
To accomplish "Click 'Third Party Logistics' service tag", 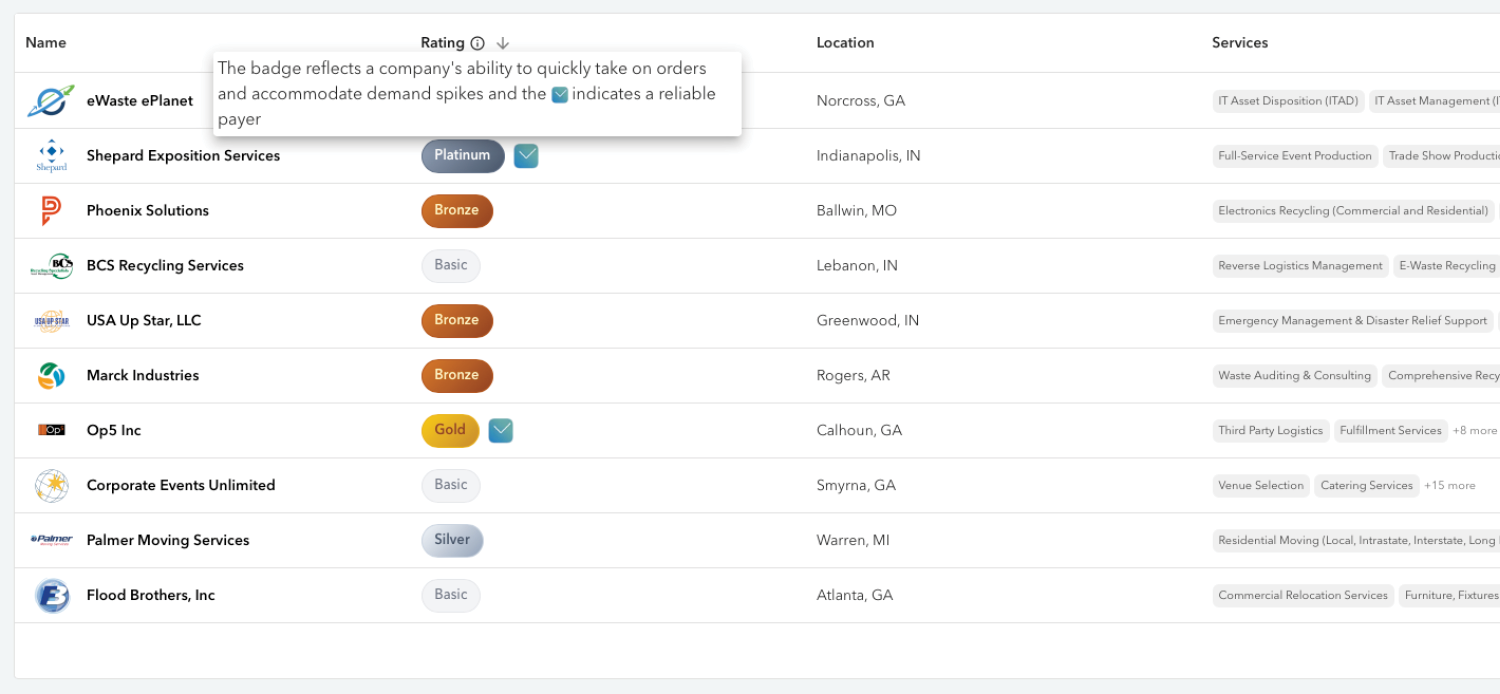I will point(1270,431).
